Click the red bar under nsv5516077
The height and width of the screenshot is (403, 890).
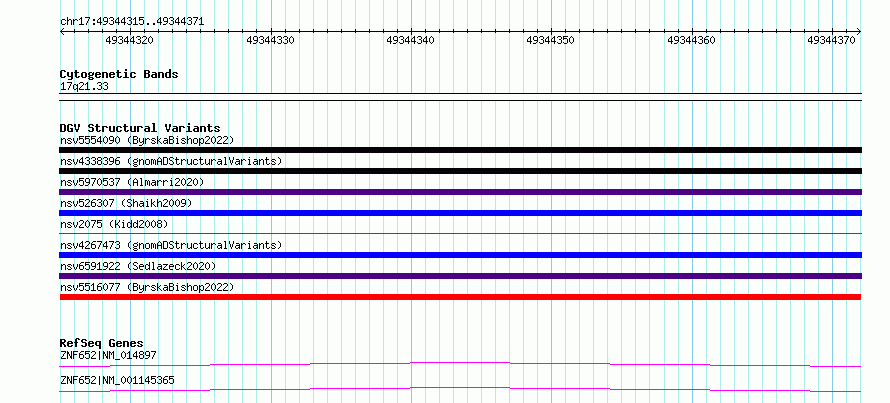(460, 297)
